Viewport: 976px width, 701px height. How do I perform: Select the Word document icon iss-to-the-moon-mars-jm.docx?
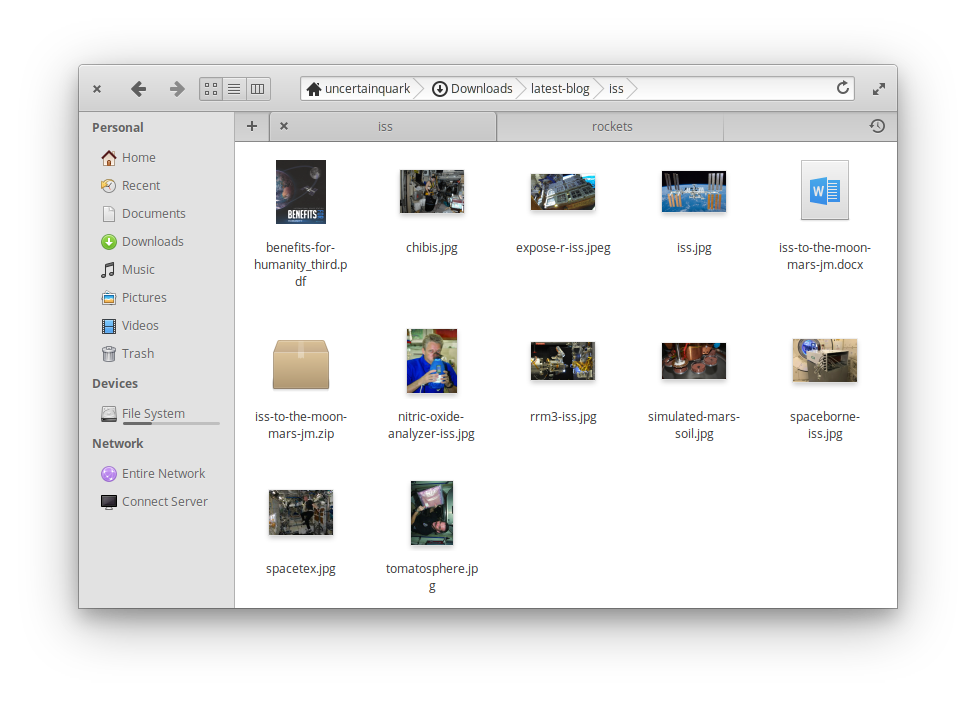(825, 190)
